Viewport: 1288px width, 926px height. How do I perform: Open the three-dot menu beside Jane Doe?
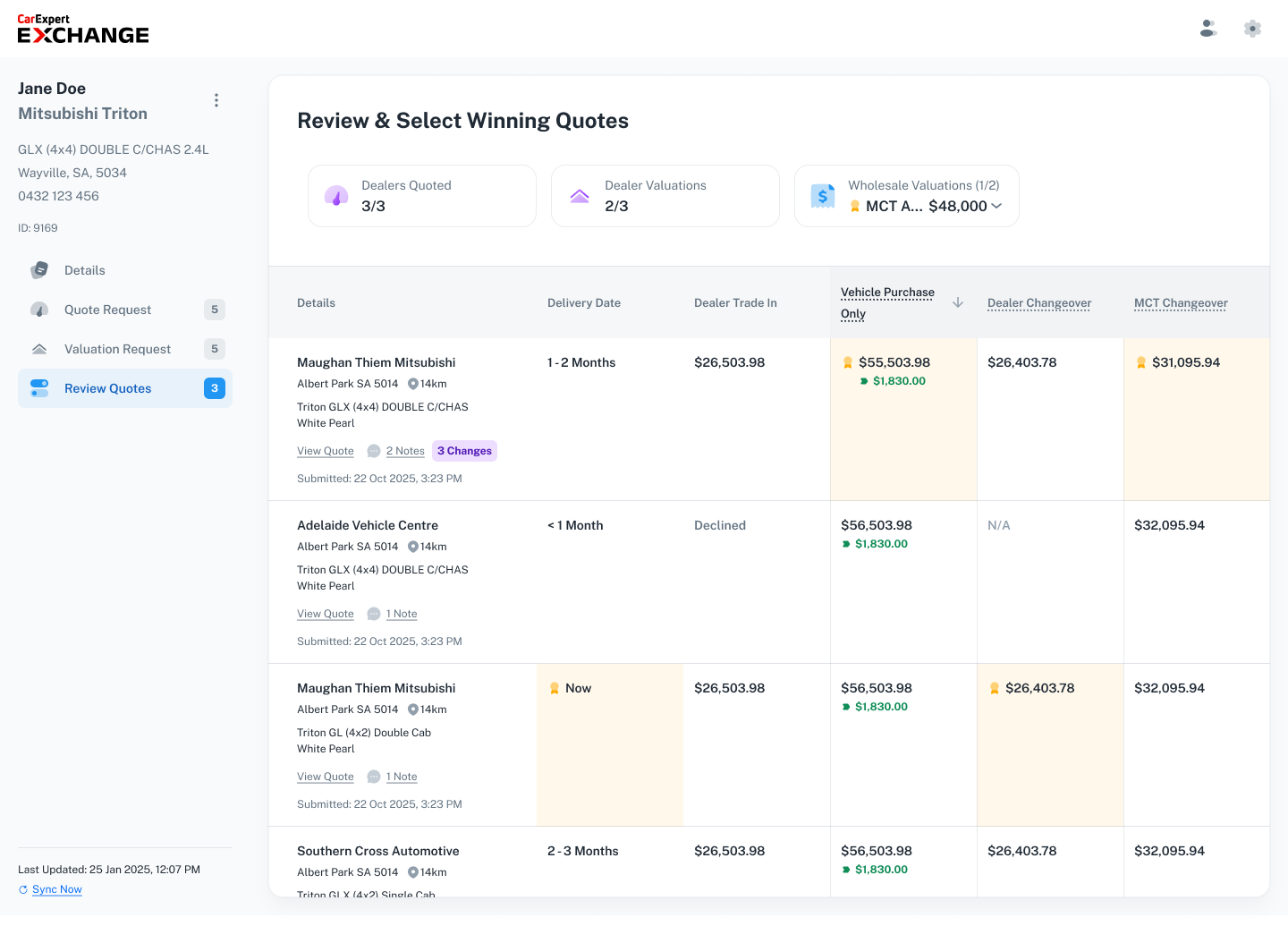[x=216, y=100]
